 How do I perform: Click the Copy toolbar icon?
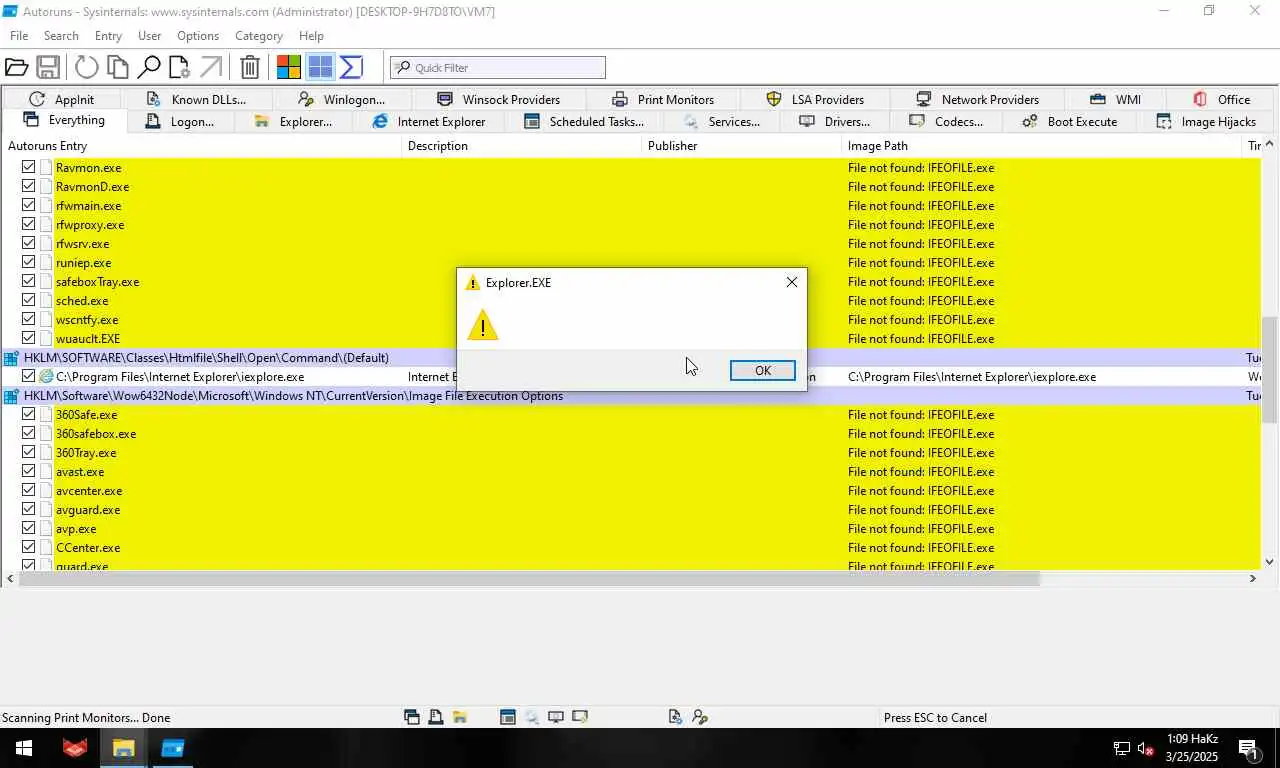pos(118,67)
